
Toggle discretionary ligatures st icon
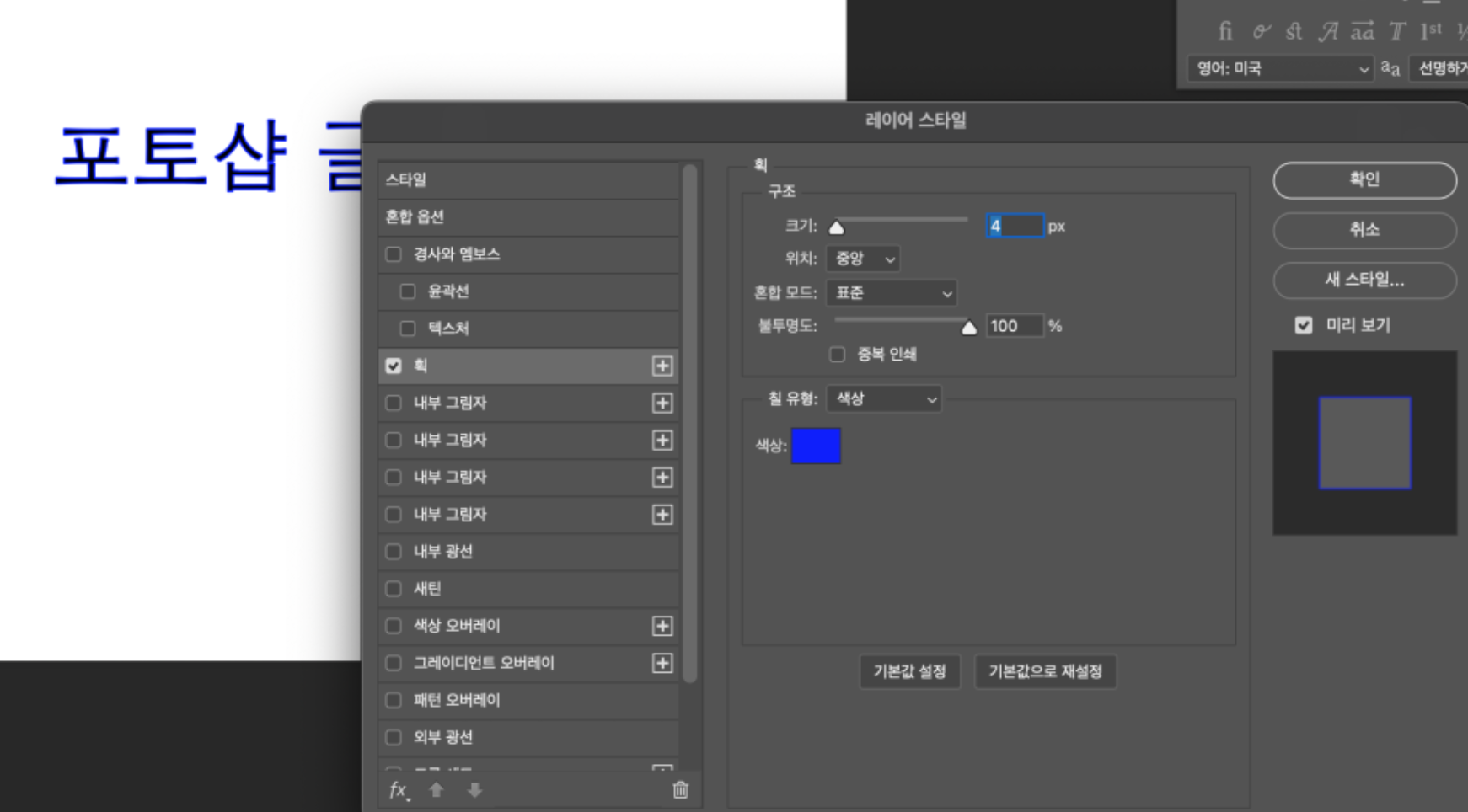[1294, 31]
